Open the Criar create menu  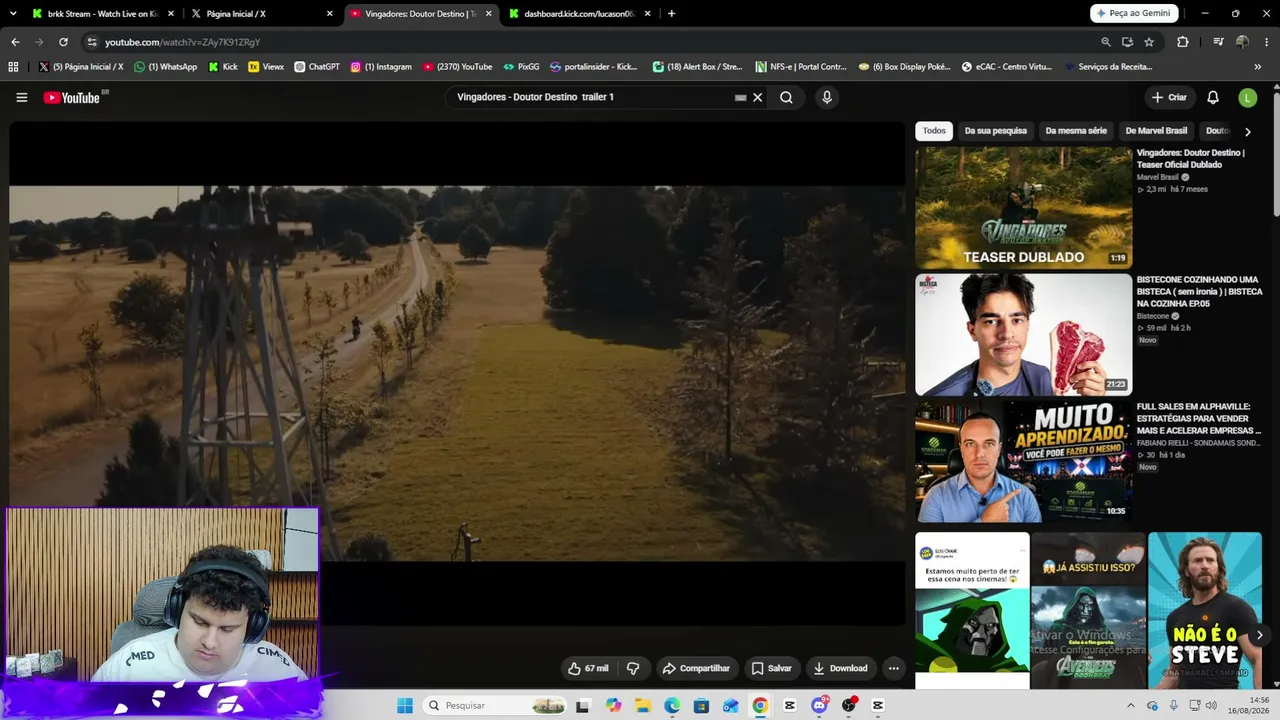tap(1169, 97)
